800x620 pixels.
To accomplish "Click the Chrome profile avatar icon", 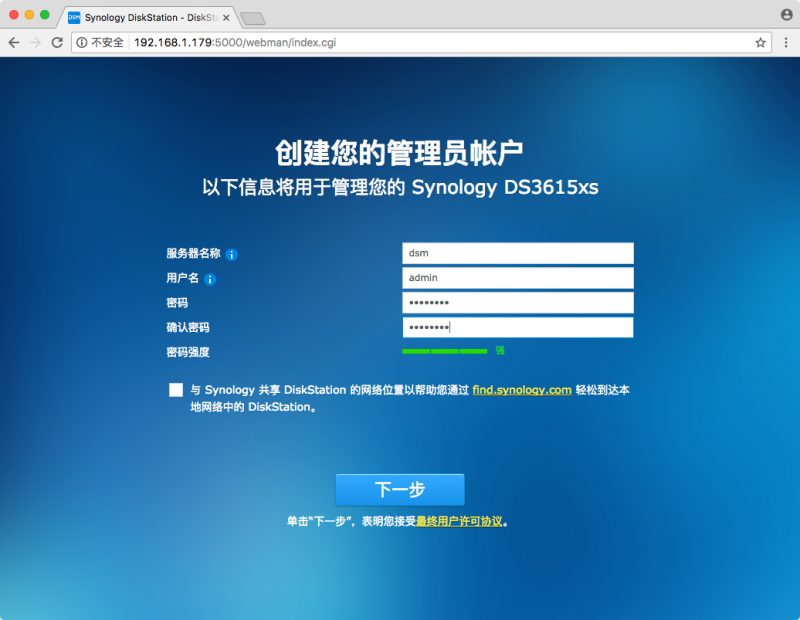I will pos(787,15).
